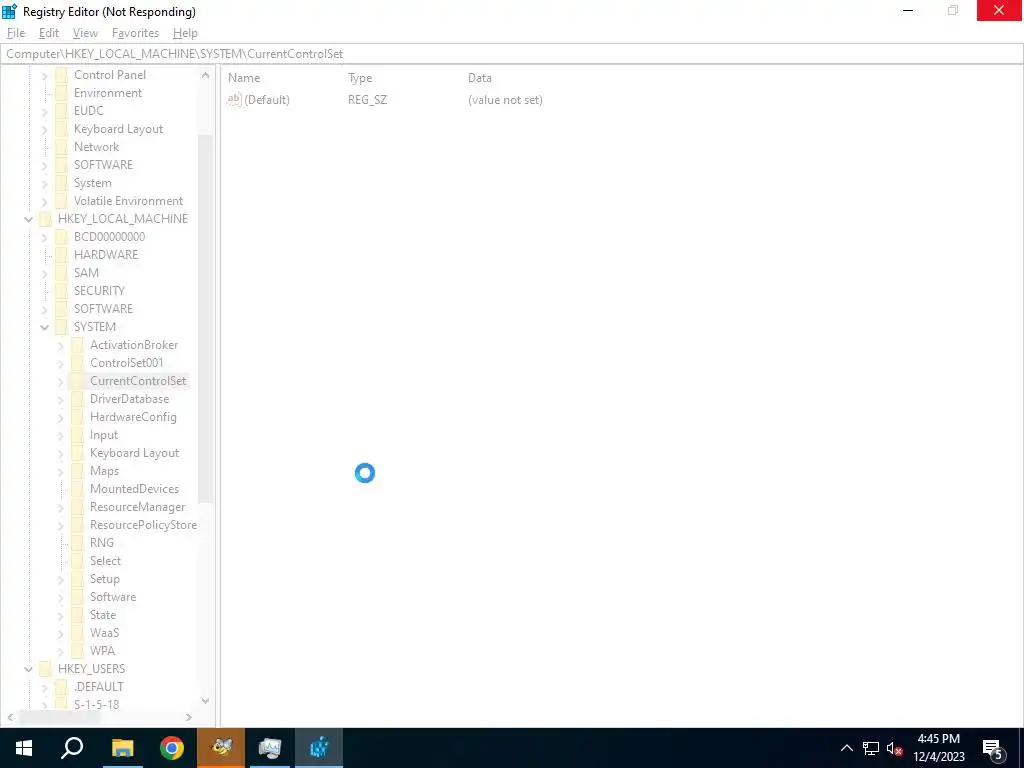The image size is (1024, 768).
Task: Select the (Default) value name
Action: click(267, 100)
